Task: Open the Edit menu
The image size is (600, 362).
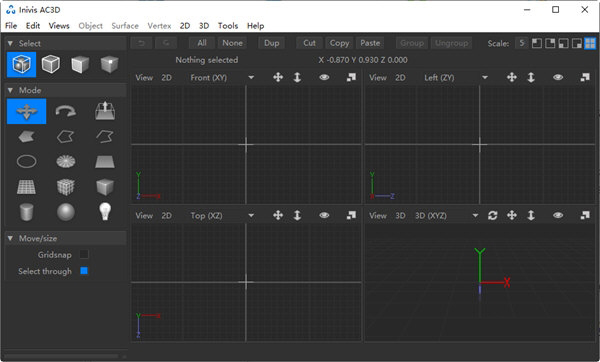Action: [x=33, y=26]
